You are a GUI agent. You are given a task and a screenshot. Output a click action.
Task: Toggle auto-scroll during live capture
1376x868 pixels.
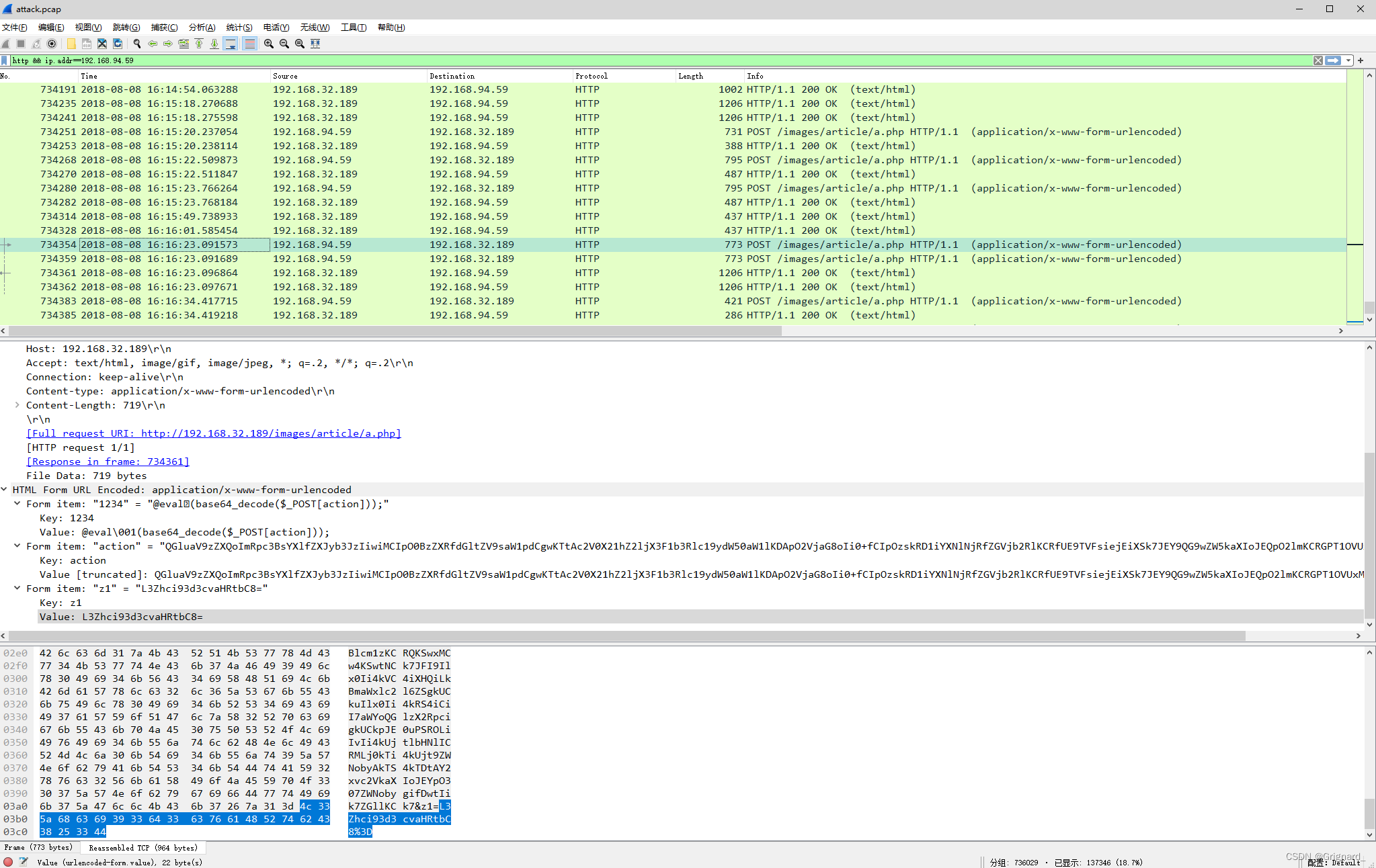click(x=231, y=44)
